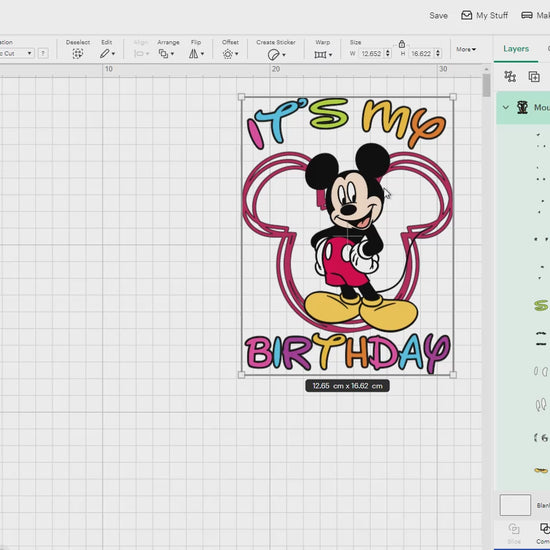The width and height of the screenshot is (550, 550).
Task: Open the Offset dropdown arrow
Action: coord(237,54)
